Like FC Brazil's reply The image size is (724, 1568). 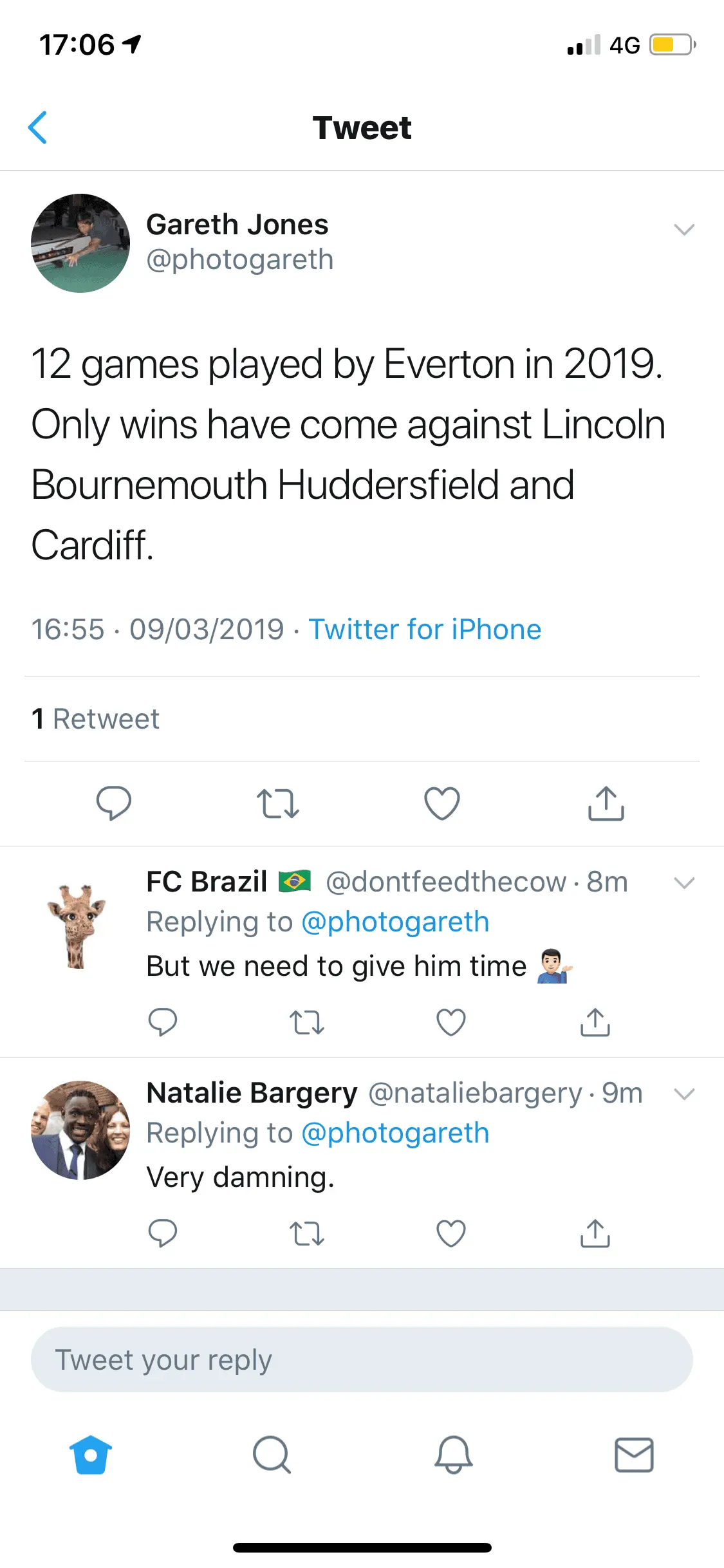click(450, 1022)
